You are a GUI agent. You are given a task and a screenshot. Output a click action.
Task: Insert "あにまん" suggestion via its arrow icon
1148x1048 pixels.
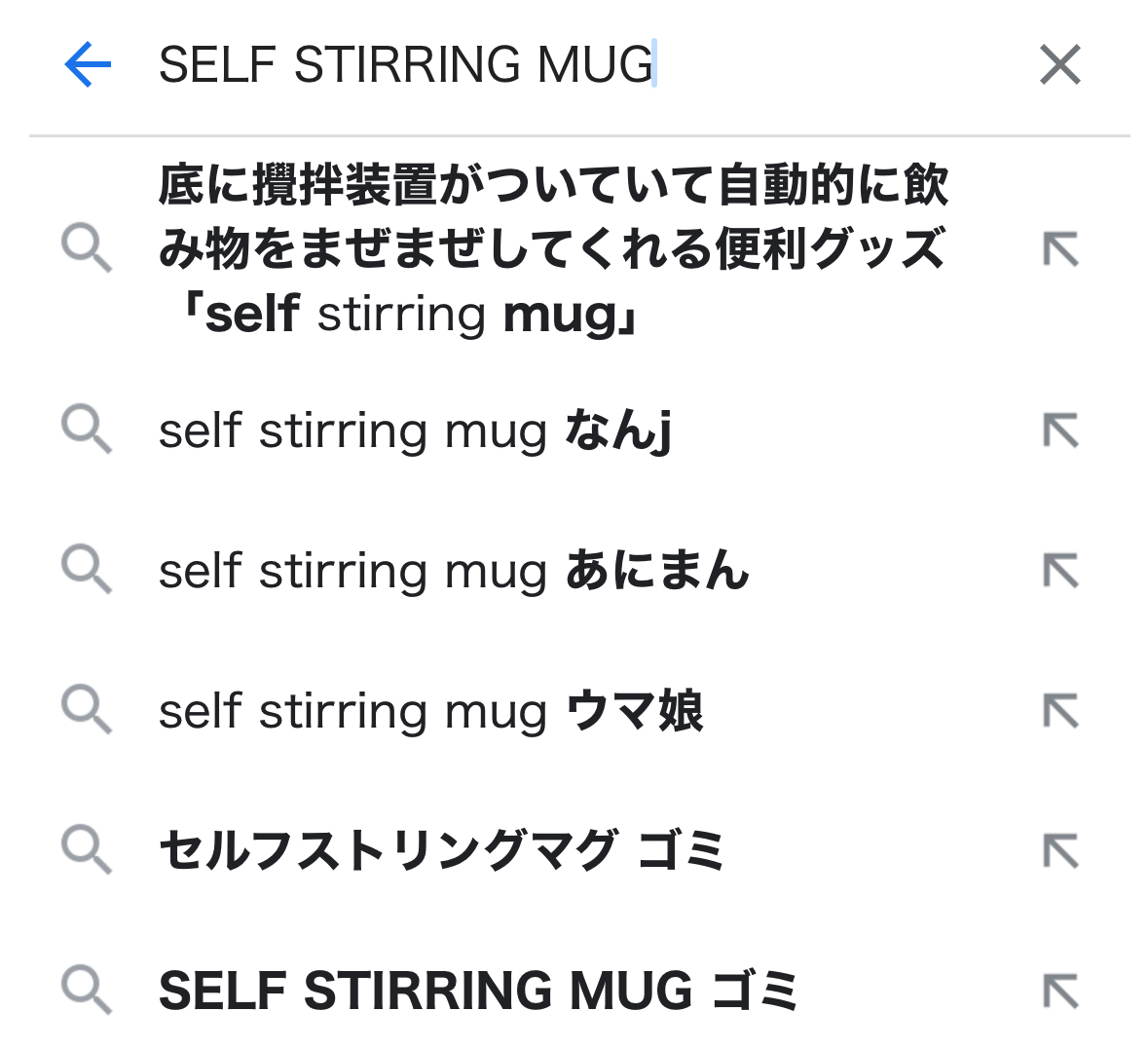tap(1060, 571)
